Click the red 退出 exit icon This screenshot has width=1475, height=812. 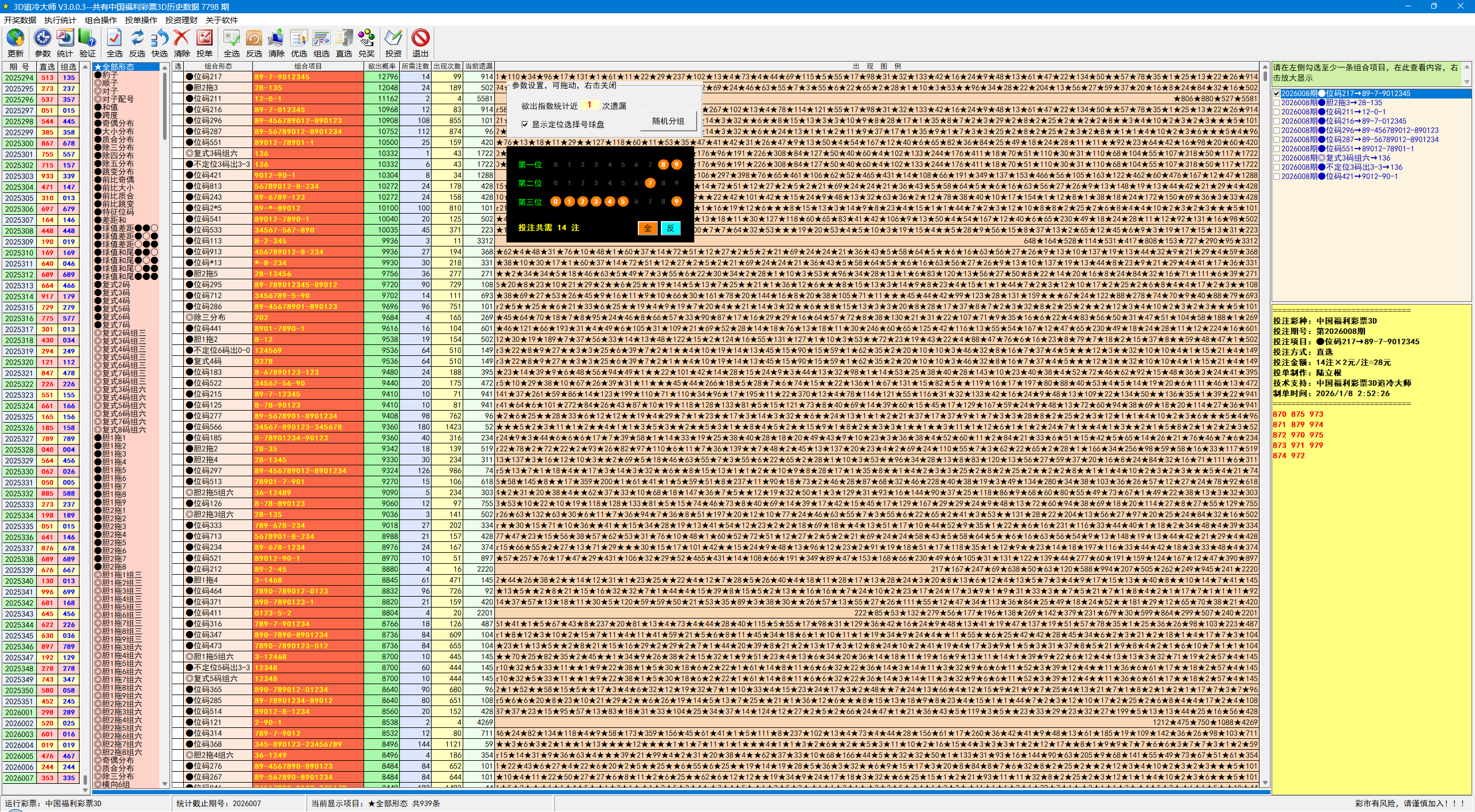point(420,39)
